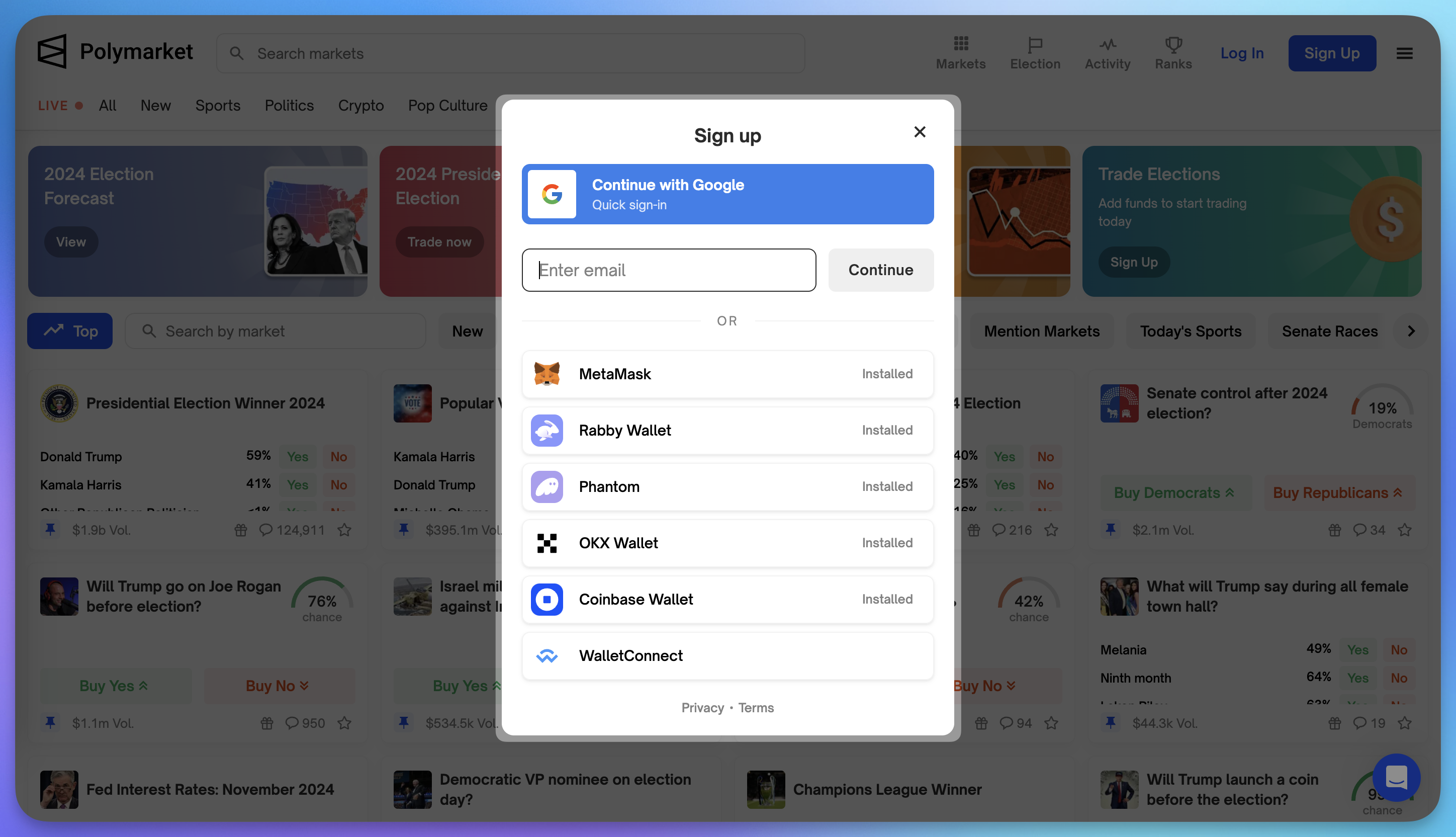Focus the Search by market field
Viewport: 1456px width, 837px height.
[275, 331]
